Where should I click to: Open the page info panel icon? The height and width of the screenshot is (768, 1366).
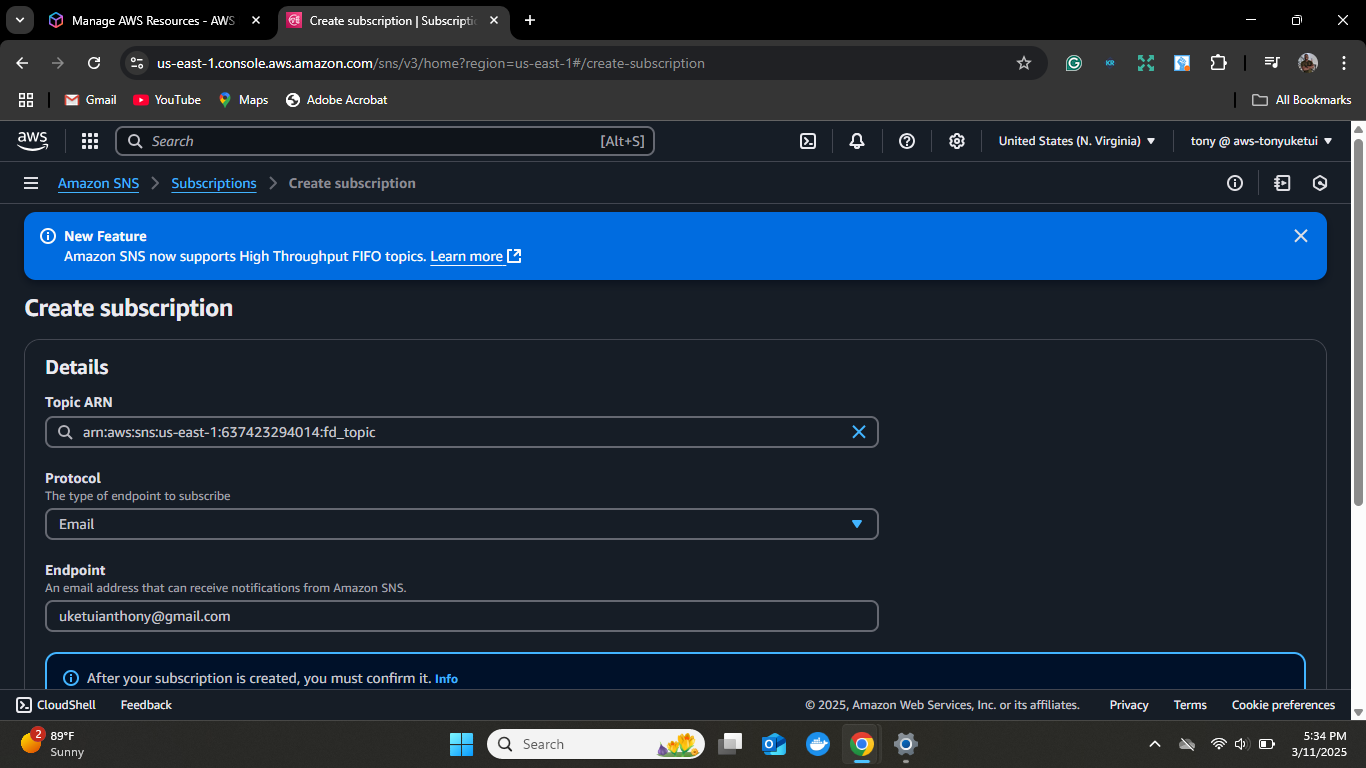(x=1235, y=183)
